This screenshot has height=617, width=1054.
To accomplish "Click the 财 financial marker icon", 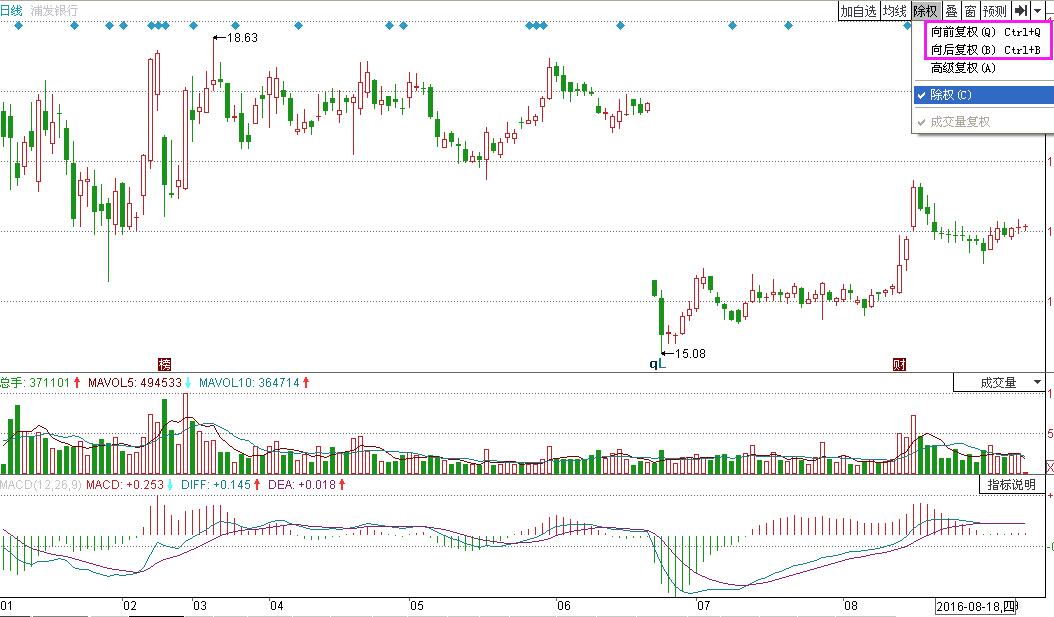I will point(898,364).
